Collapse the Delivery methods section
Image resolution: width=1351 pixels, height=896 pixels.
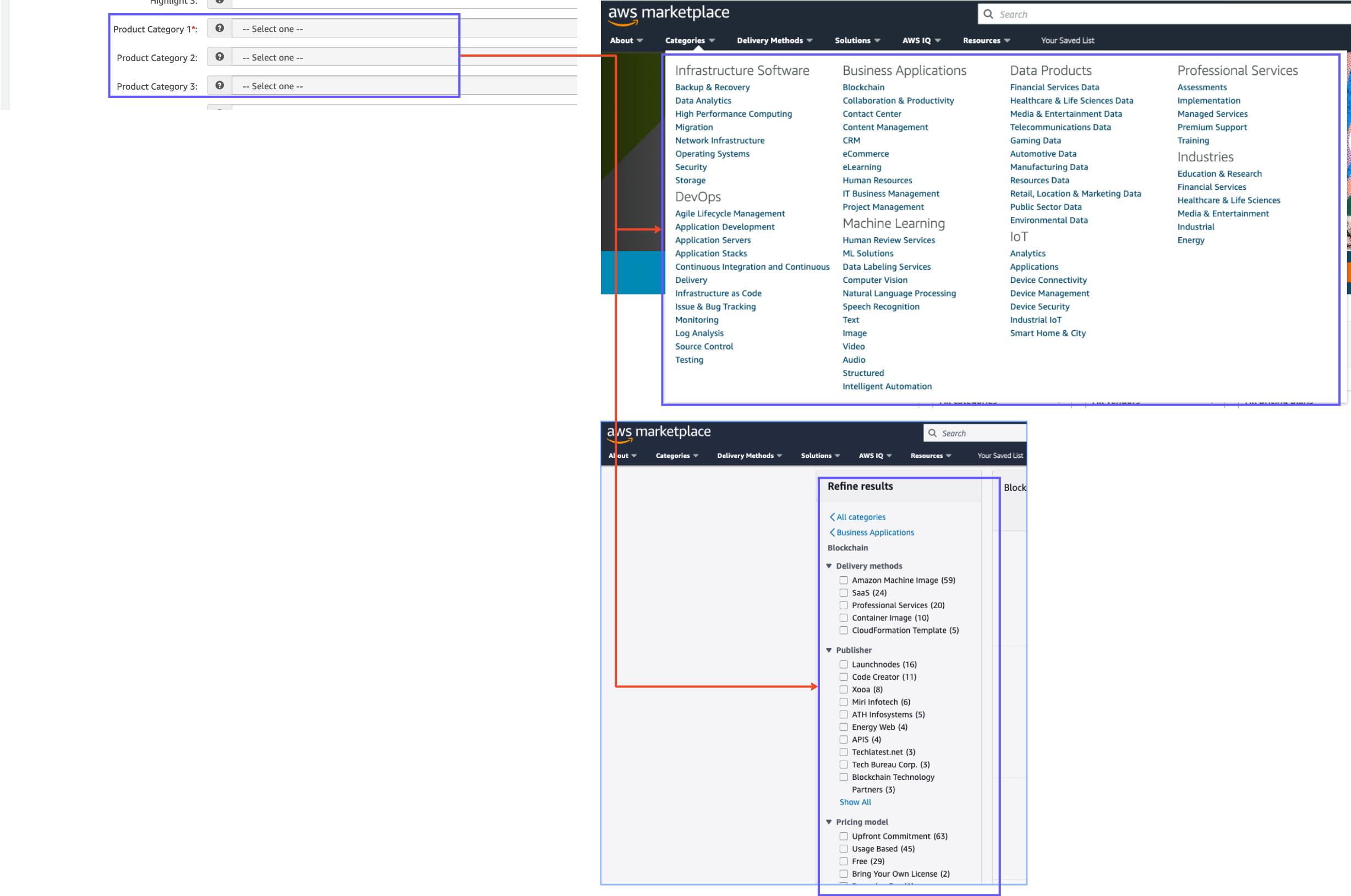[x=829, y=566]
